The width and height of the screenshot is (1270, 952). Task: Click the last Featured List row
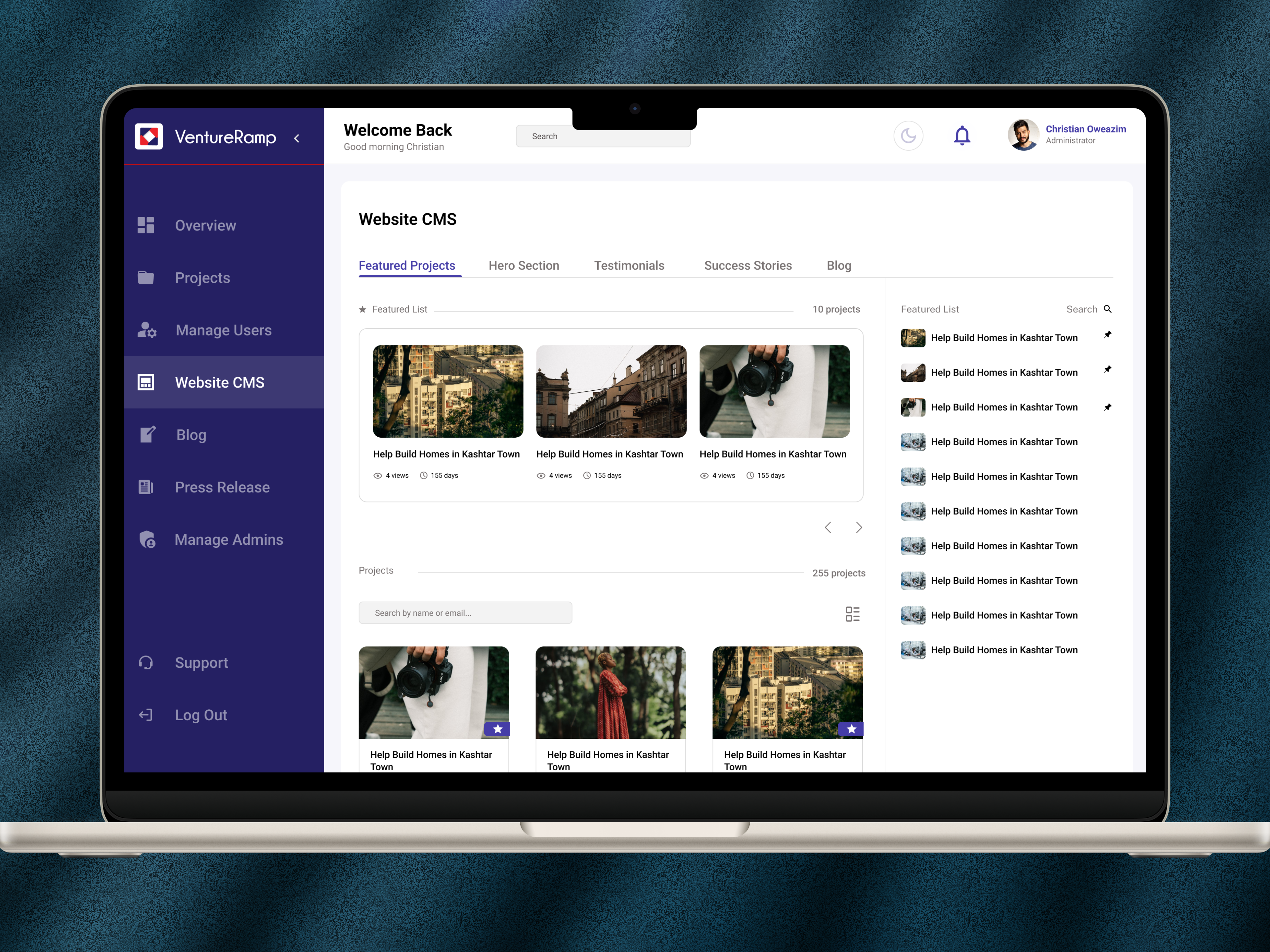pyautogui.click(x=1006, y=650)
